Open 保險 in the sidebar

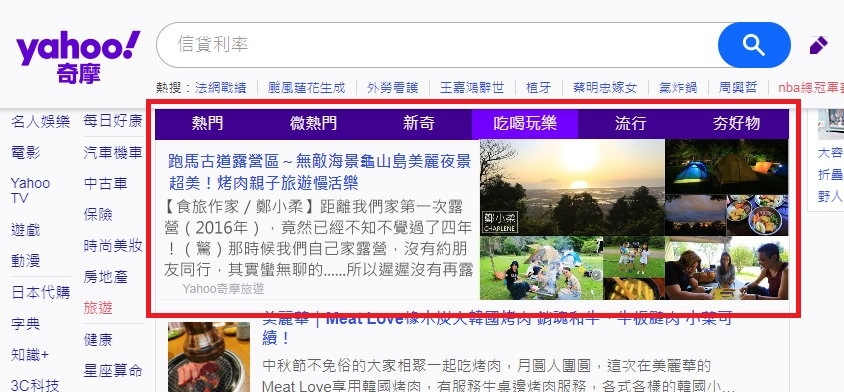coord(98,215)
